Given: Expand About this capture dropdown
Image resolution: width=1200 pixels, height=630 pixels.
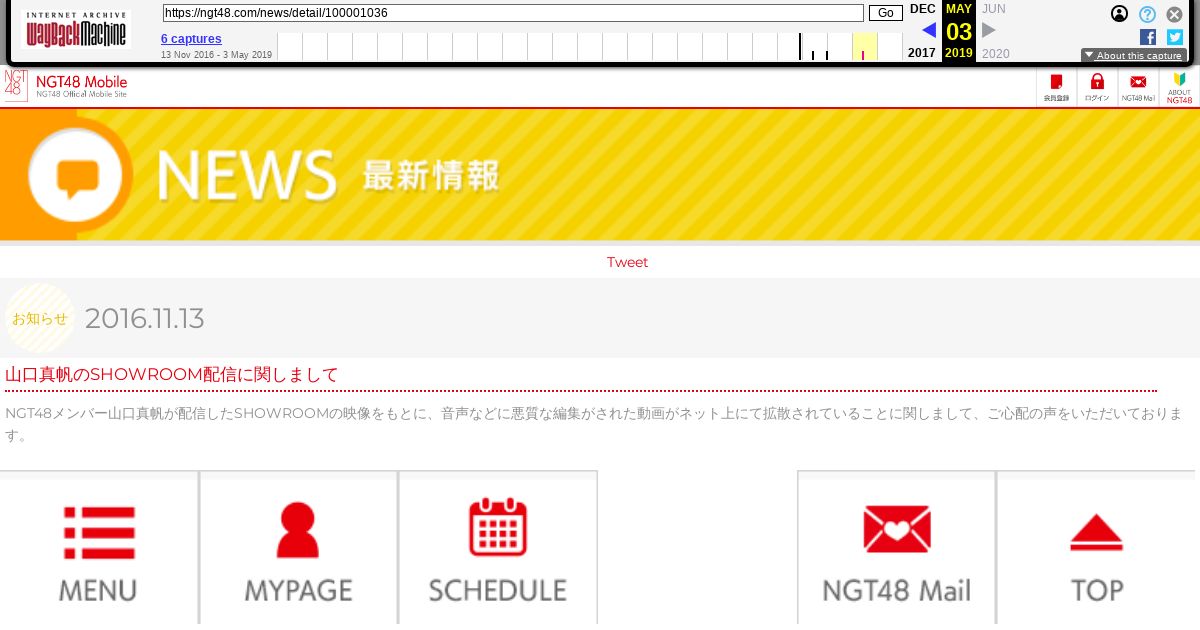Looking at the screenshot, I should click(1133, 56).
